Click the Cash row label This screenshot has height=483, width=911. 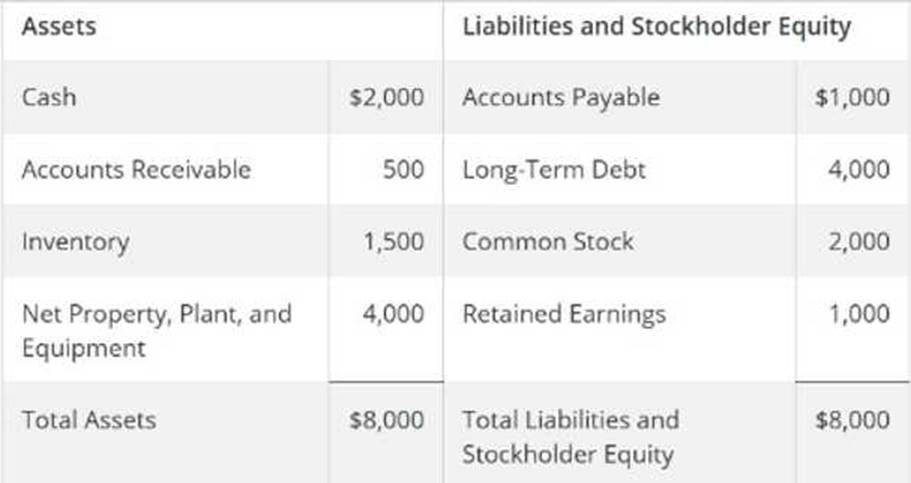point(48,97)
